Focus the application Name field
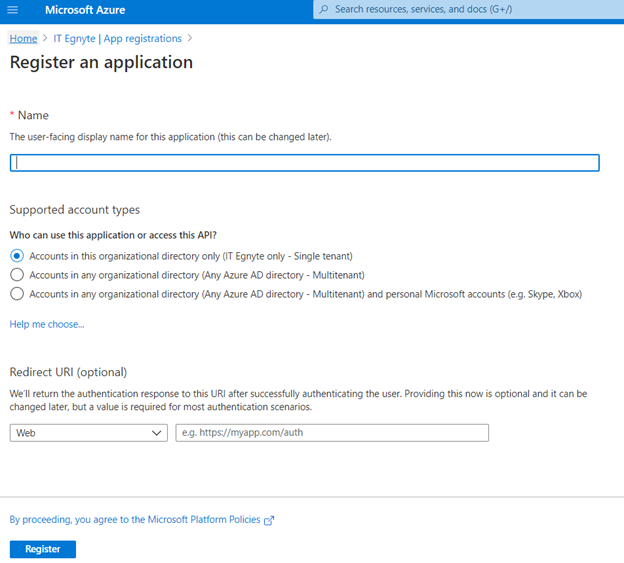 [x=304, y=163]
